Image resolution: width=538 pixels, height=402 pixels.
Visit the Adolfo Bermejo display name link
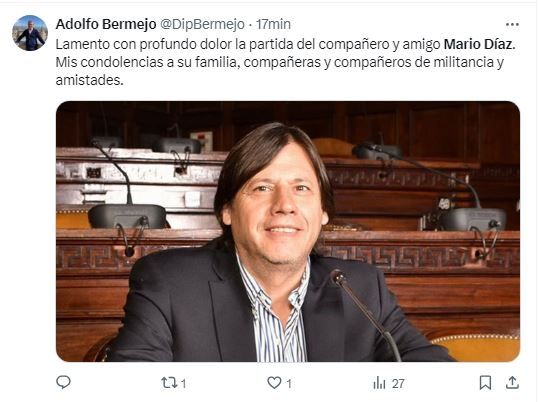coord(106,24)
